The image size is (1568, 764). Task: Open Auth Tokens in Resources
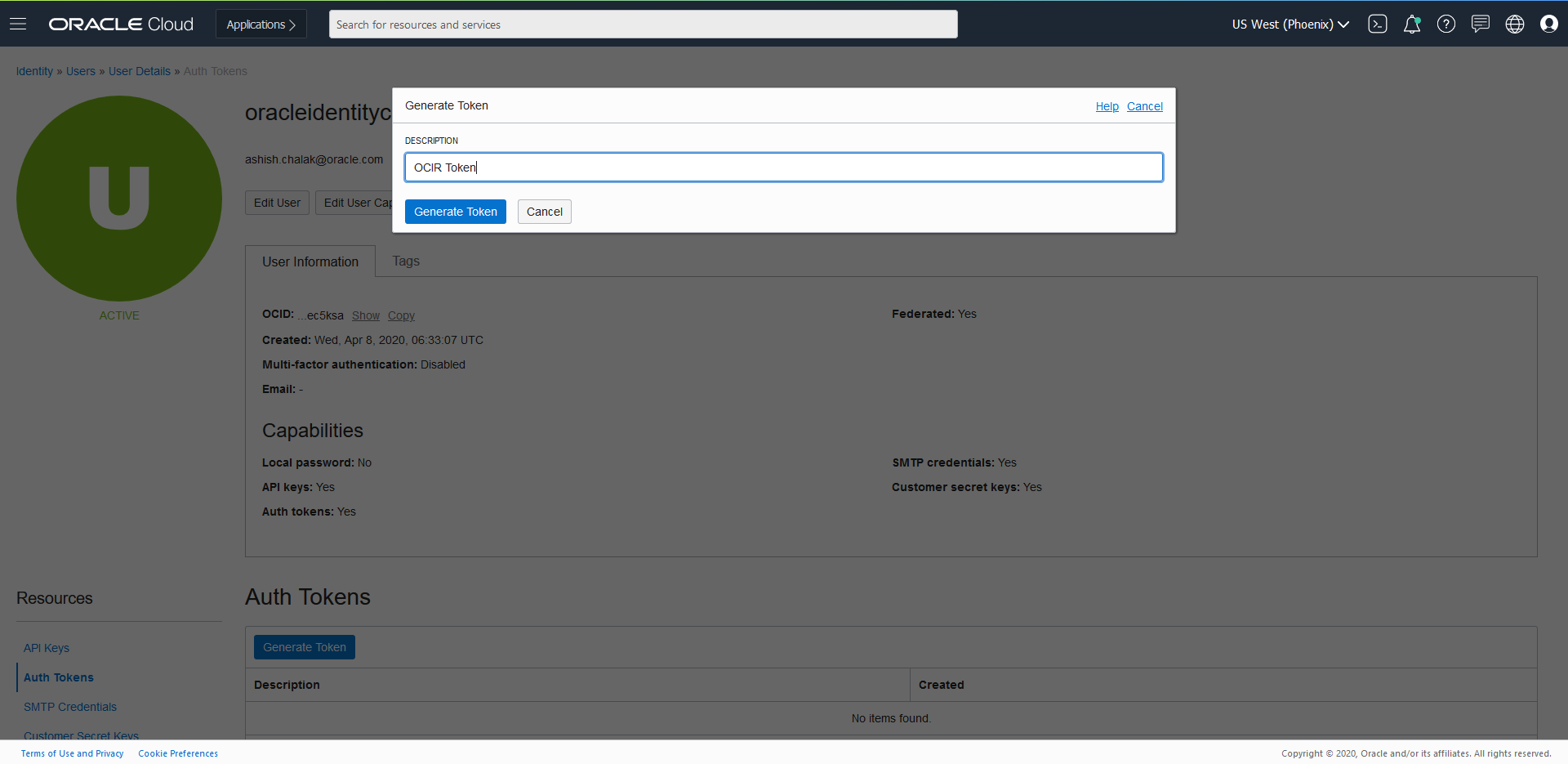coord(59,677)
